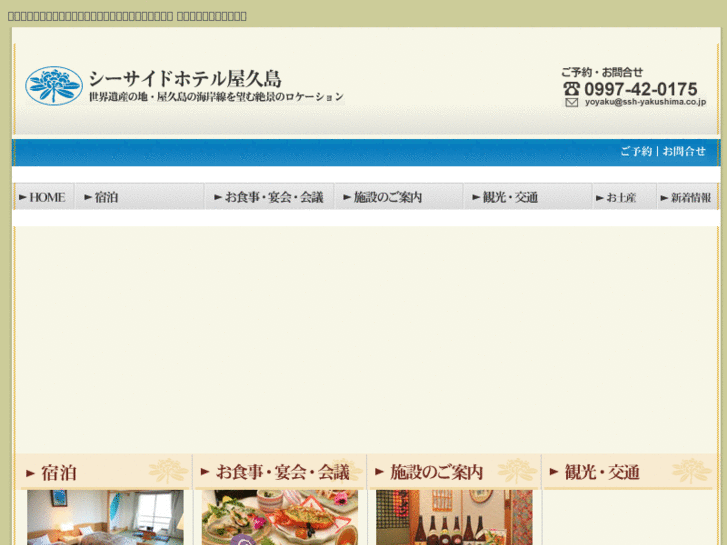Click the 観光・交通 section heading card

(x=630, y=472)
